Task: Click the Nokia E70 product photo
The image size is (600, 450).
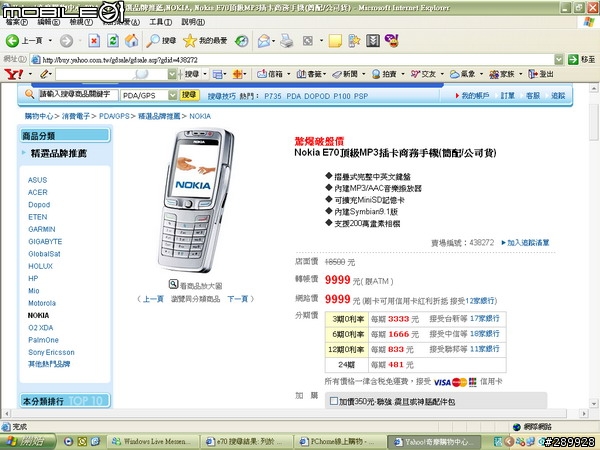Action: (196, 200)
